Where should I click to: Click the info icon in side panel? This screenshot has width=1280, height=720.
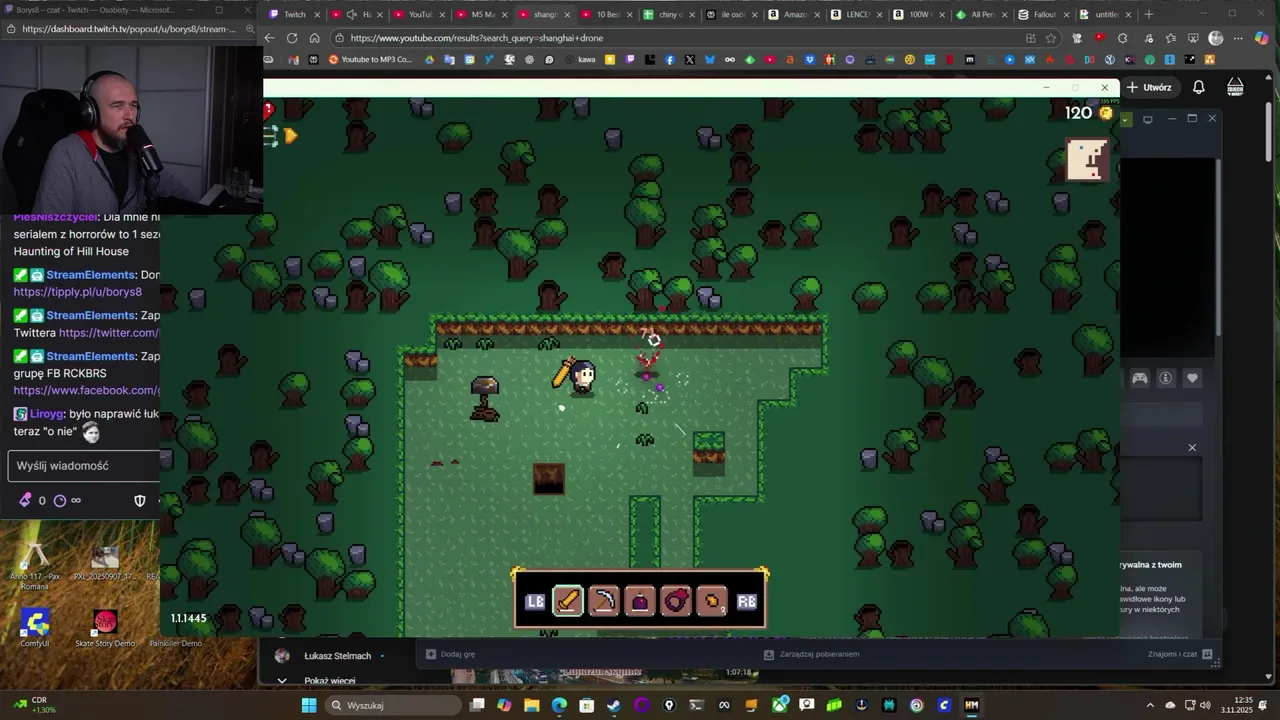click(1165, 378)
